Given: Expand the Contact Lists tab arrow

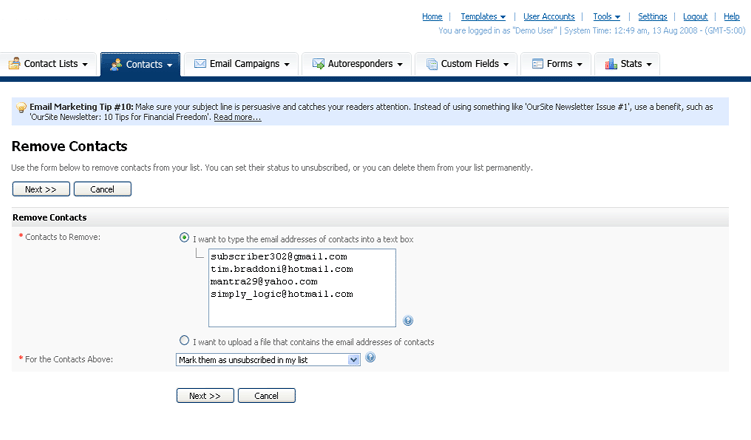Looking at the screenshot, I should 85,64.
